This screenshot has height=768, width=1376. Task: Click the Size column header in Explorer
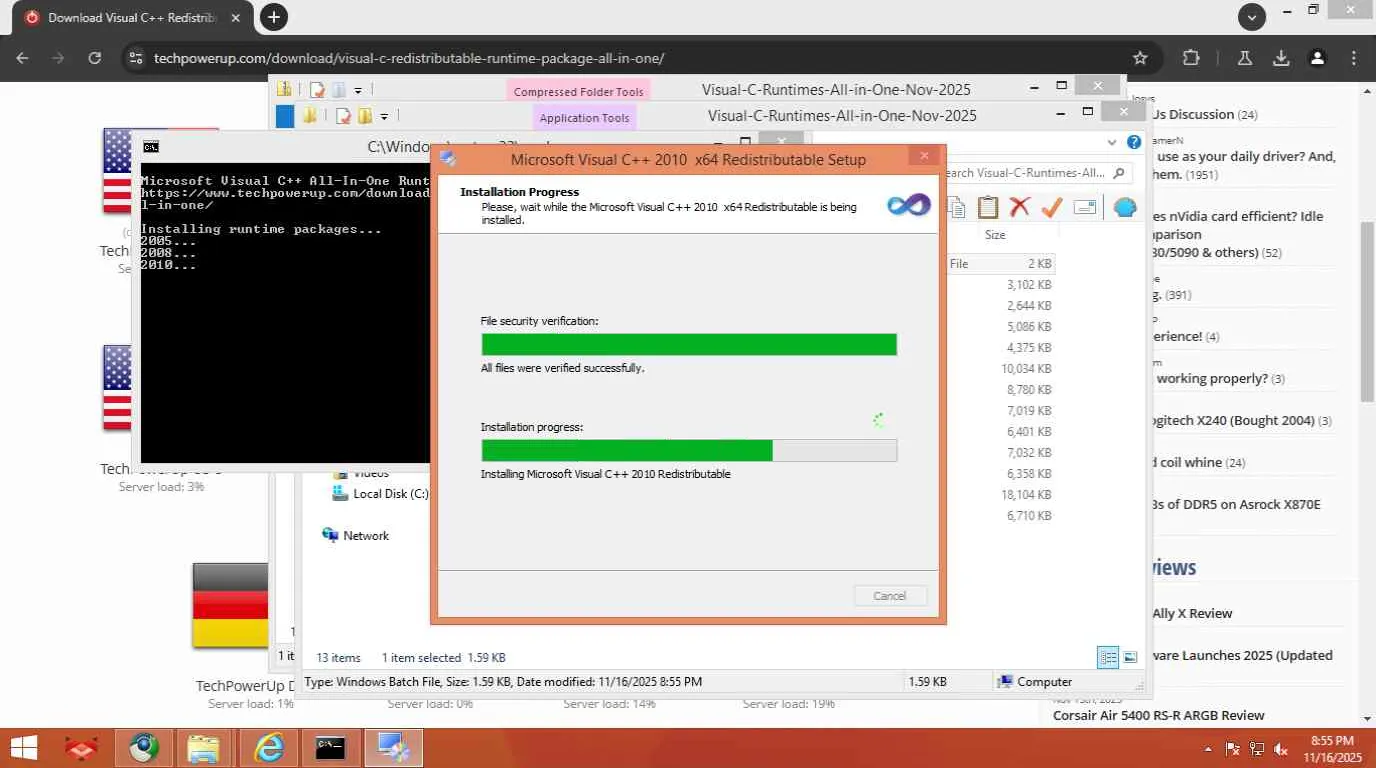995,235
